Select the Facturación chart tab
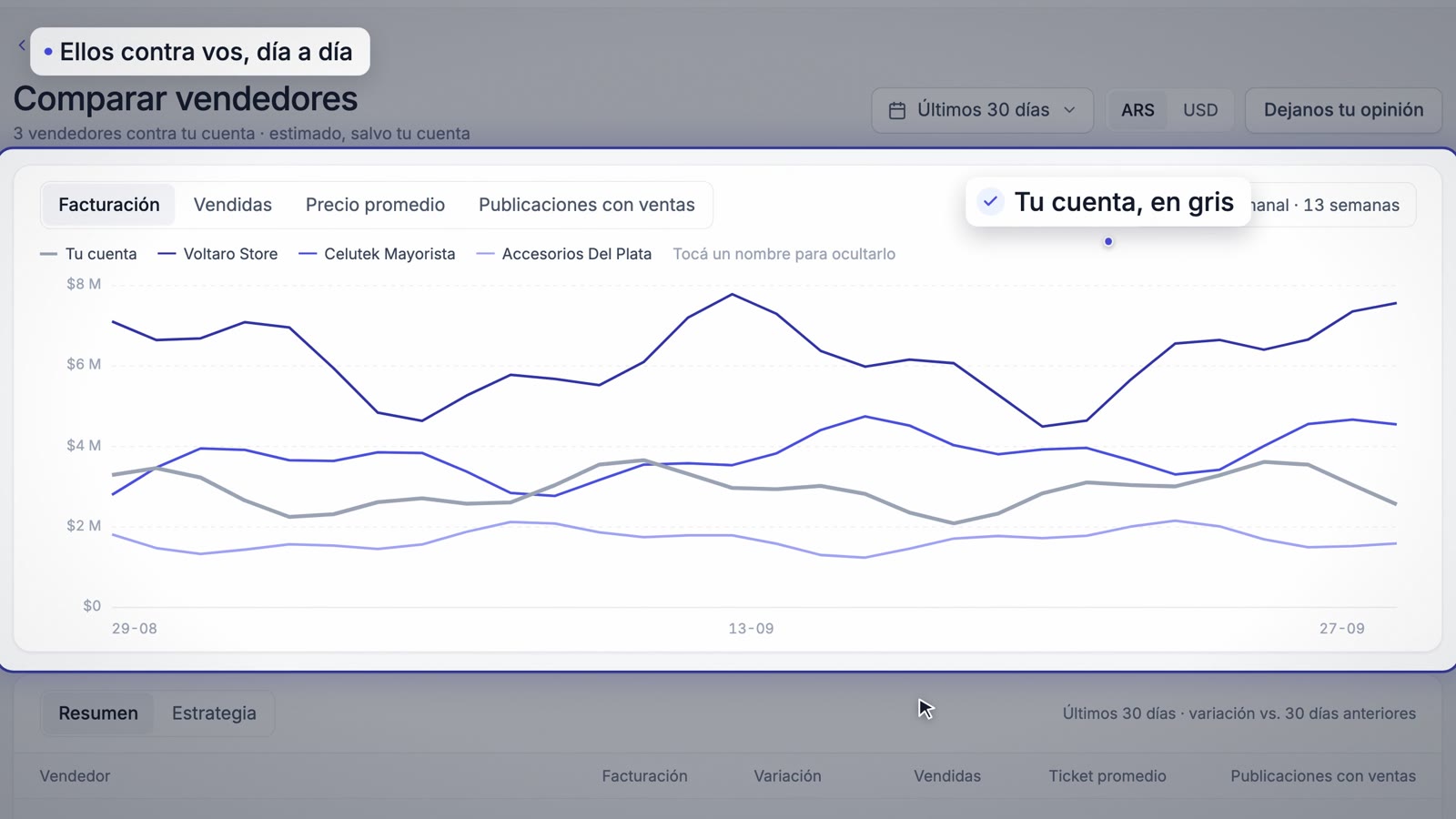The image size is (1456, 819). (109, 205)
